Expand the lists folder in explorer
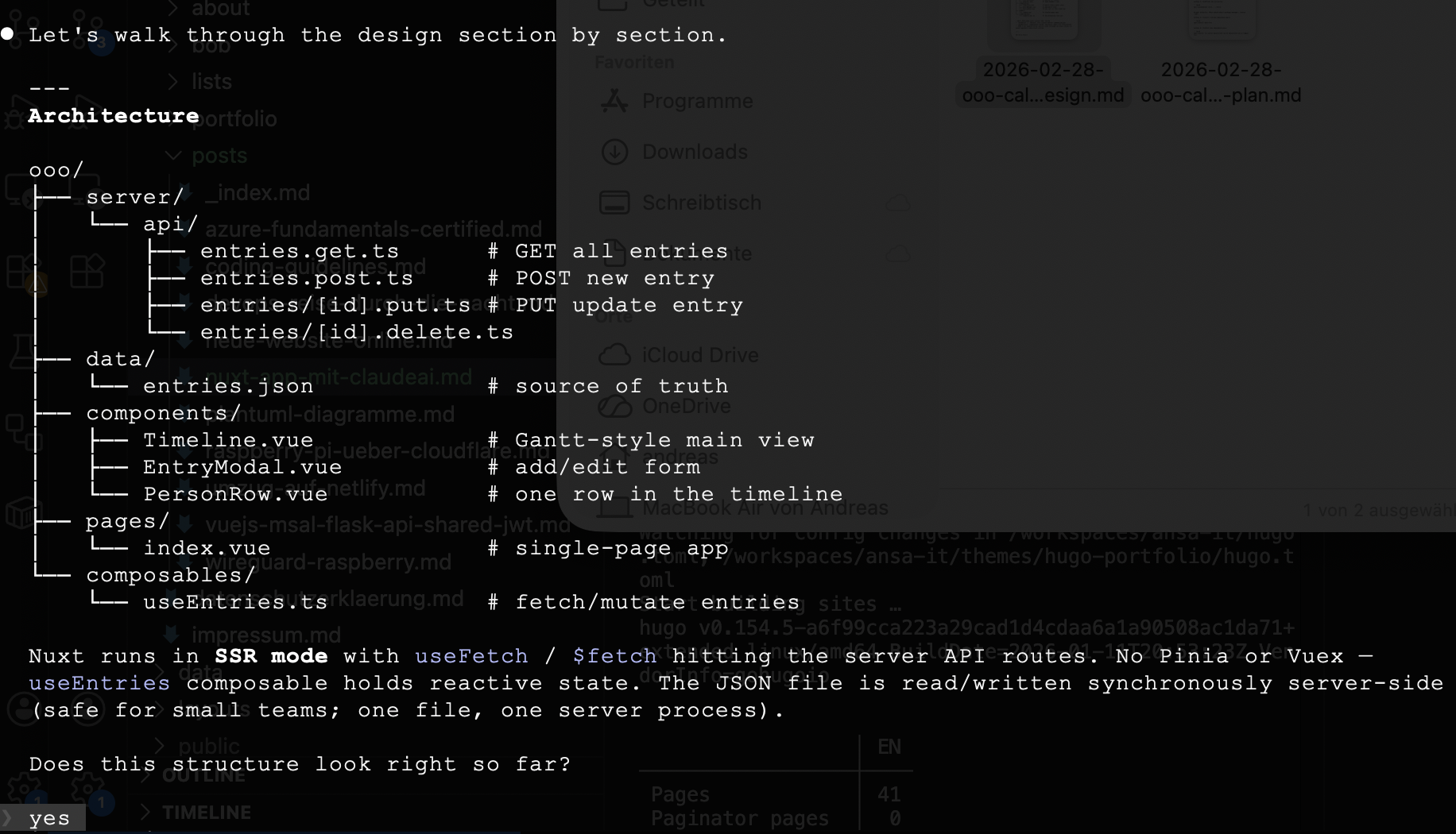The height and width of the screenshot is (834, 1456). 211,81
